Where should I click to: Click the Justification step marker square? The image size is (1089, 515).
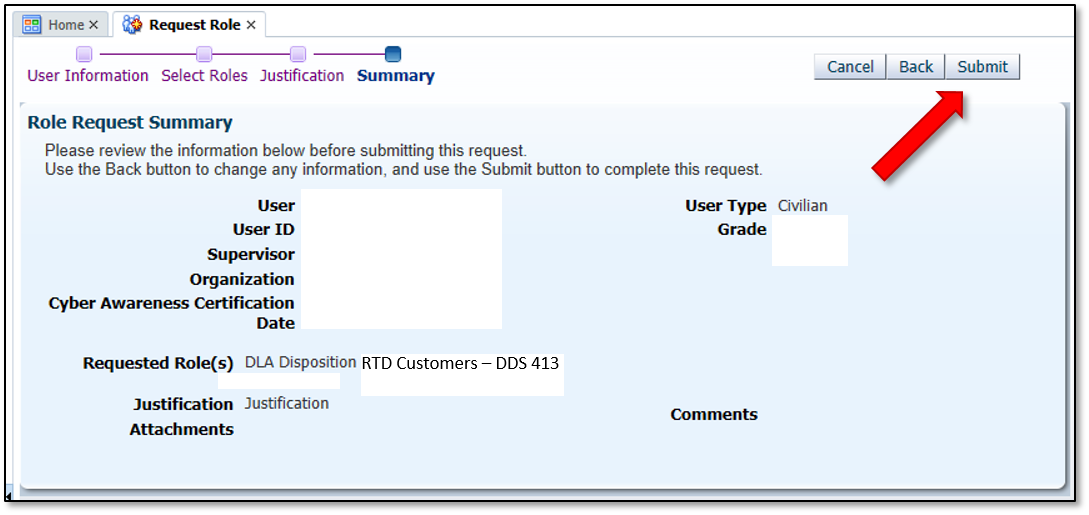298,54
